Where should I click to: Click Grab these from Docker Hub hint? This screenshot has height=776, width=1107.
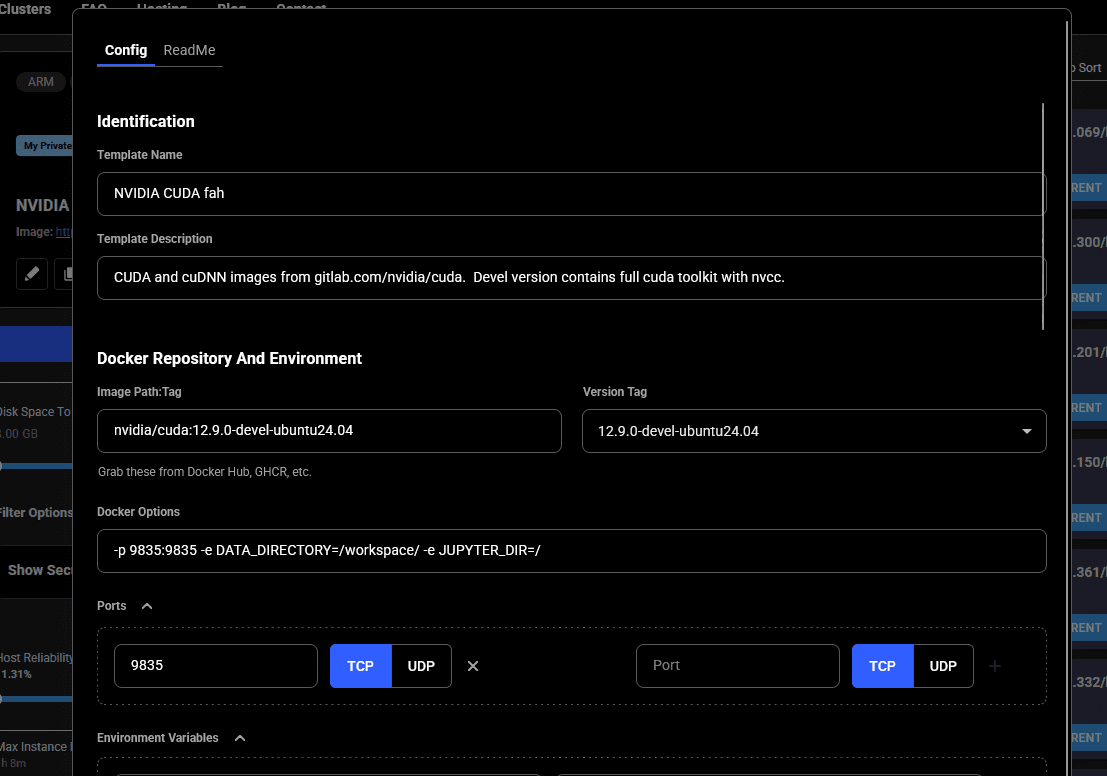point(205,472)
